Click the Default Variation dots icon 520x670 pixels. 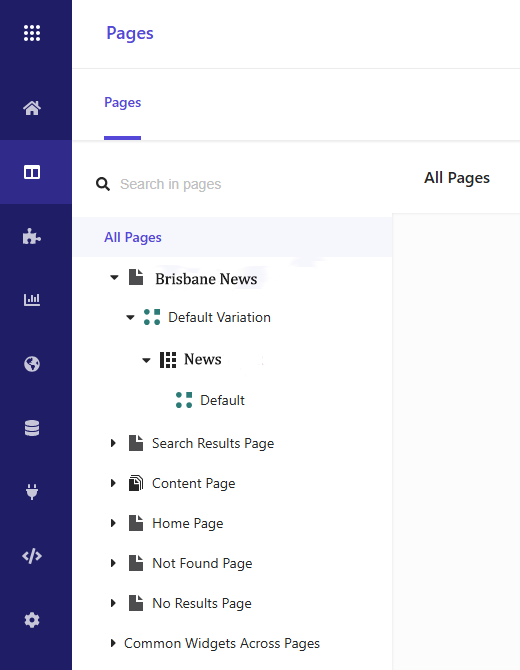coord(152,317)
